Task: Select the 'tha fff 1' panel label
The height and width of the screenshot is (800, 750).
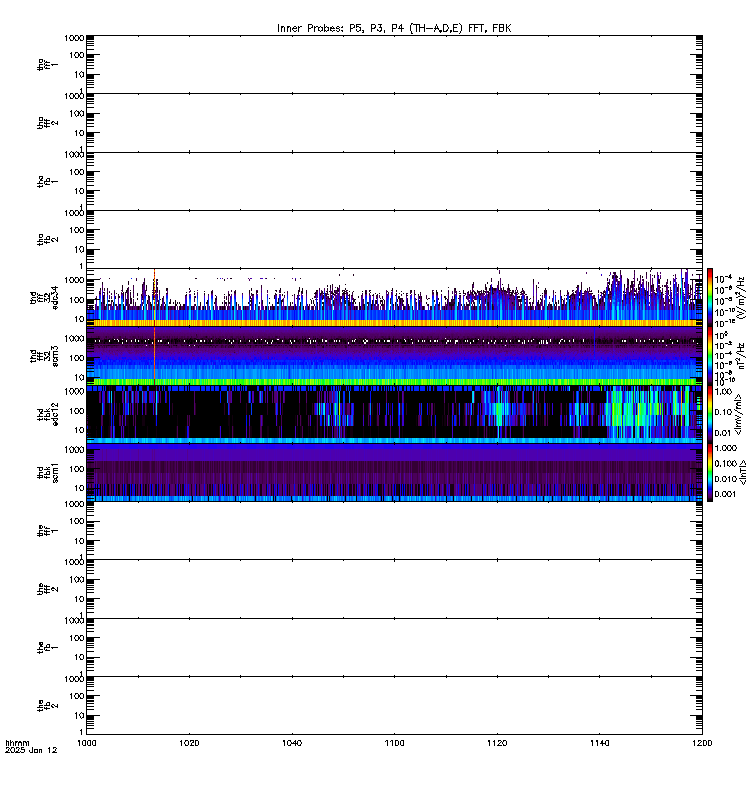Action: (47, 65)
